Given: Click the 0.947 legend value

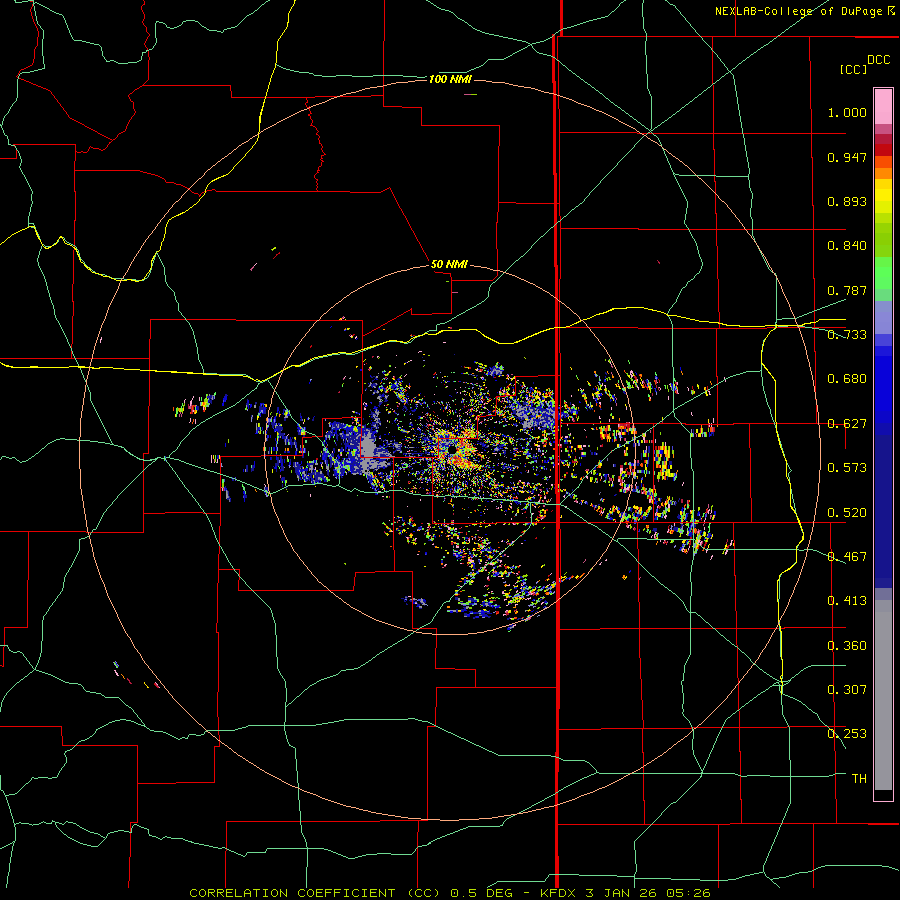Looking at the screenshot, I should tap(847, 157).
